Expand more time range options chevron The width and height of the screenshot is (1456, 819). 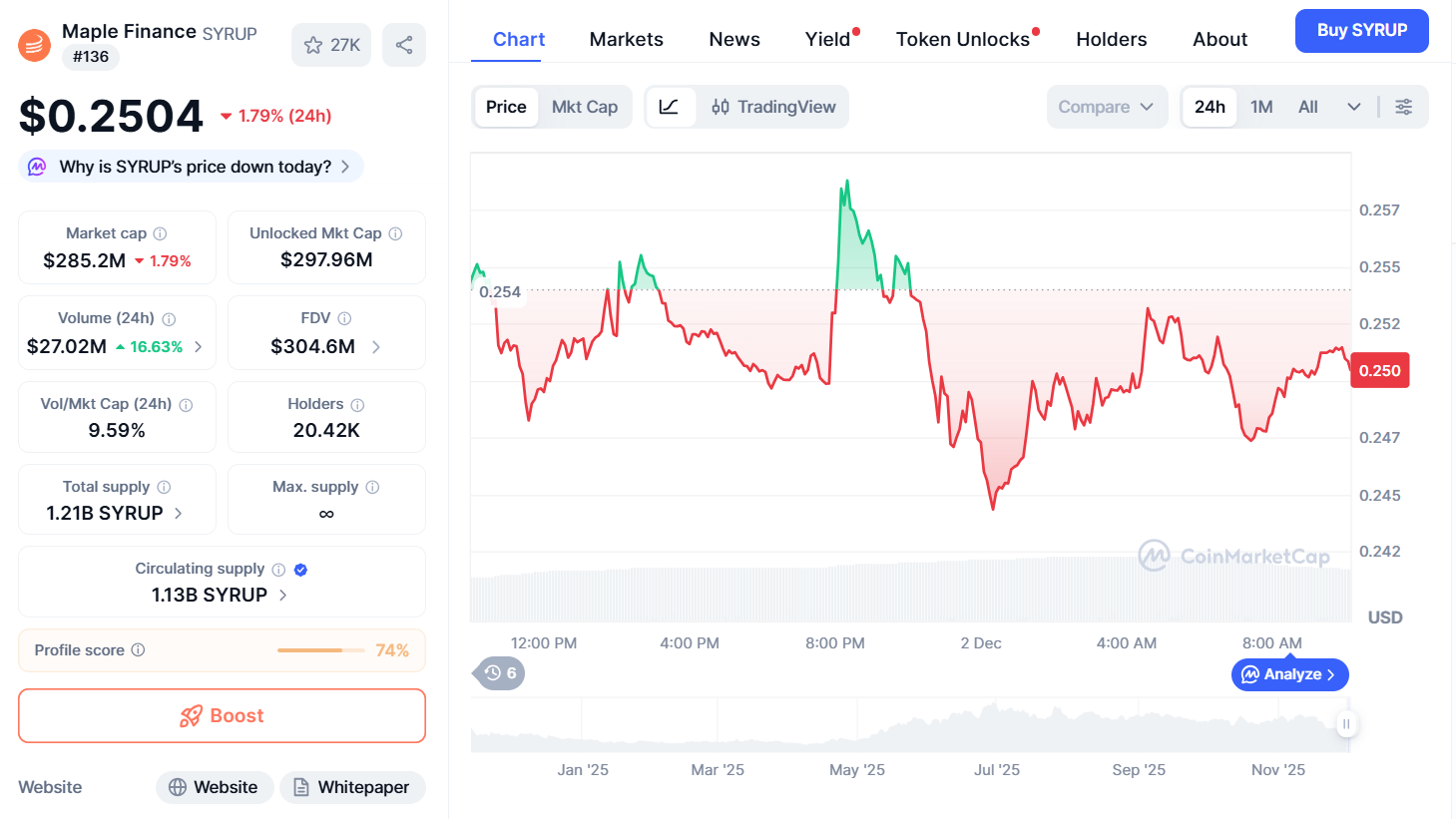(x=1353, y=107)
